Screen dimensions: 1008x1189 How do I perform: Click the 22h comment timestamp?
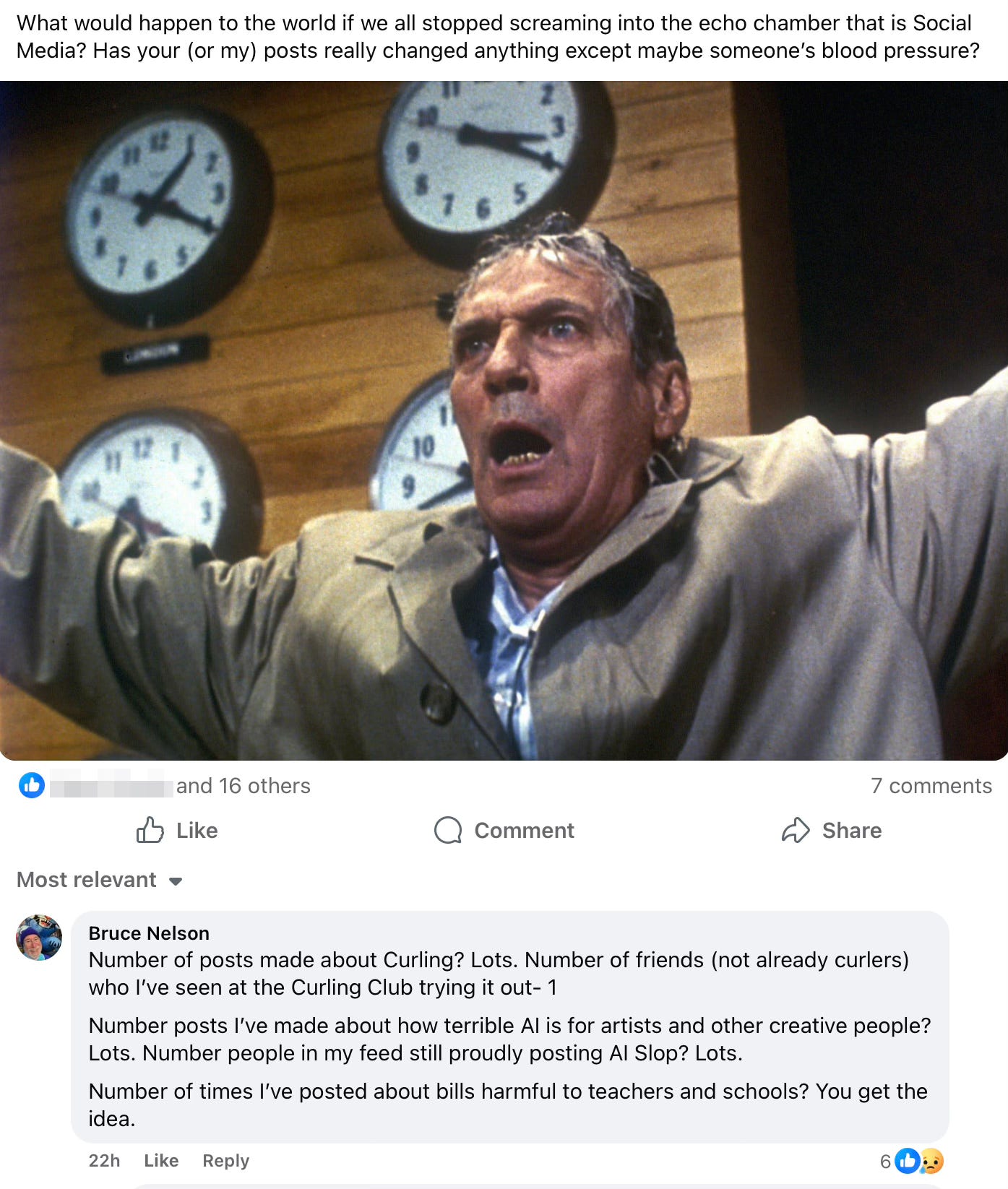coord(104,1160)
